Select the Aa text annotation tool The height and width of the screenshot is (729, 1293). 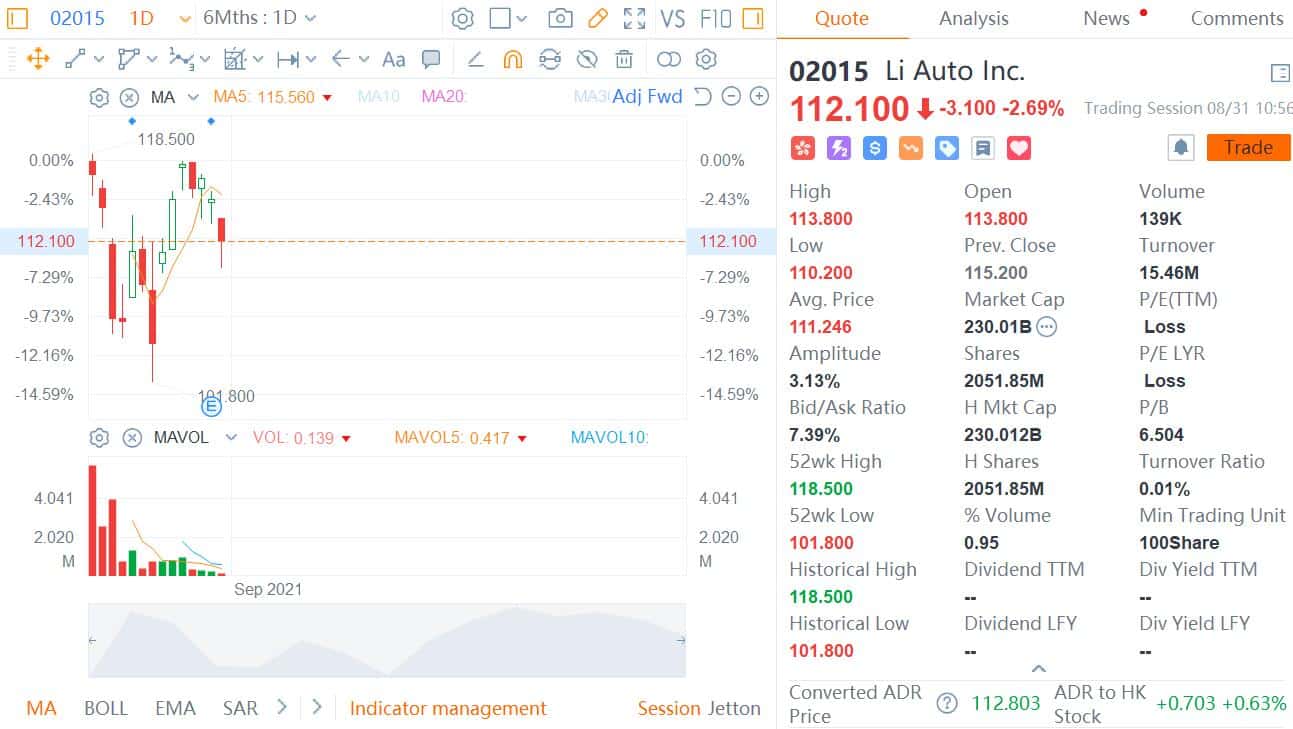(393, 59)
